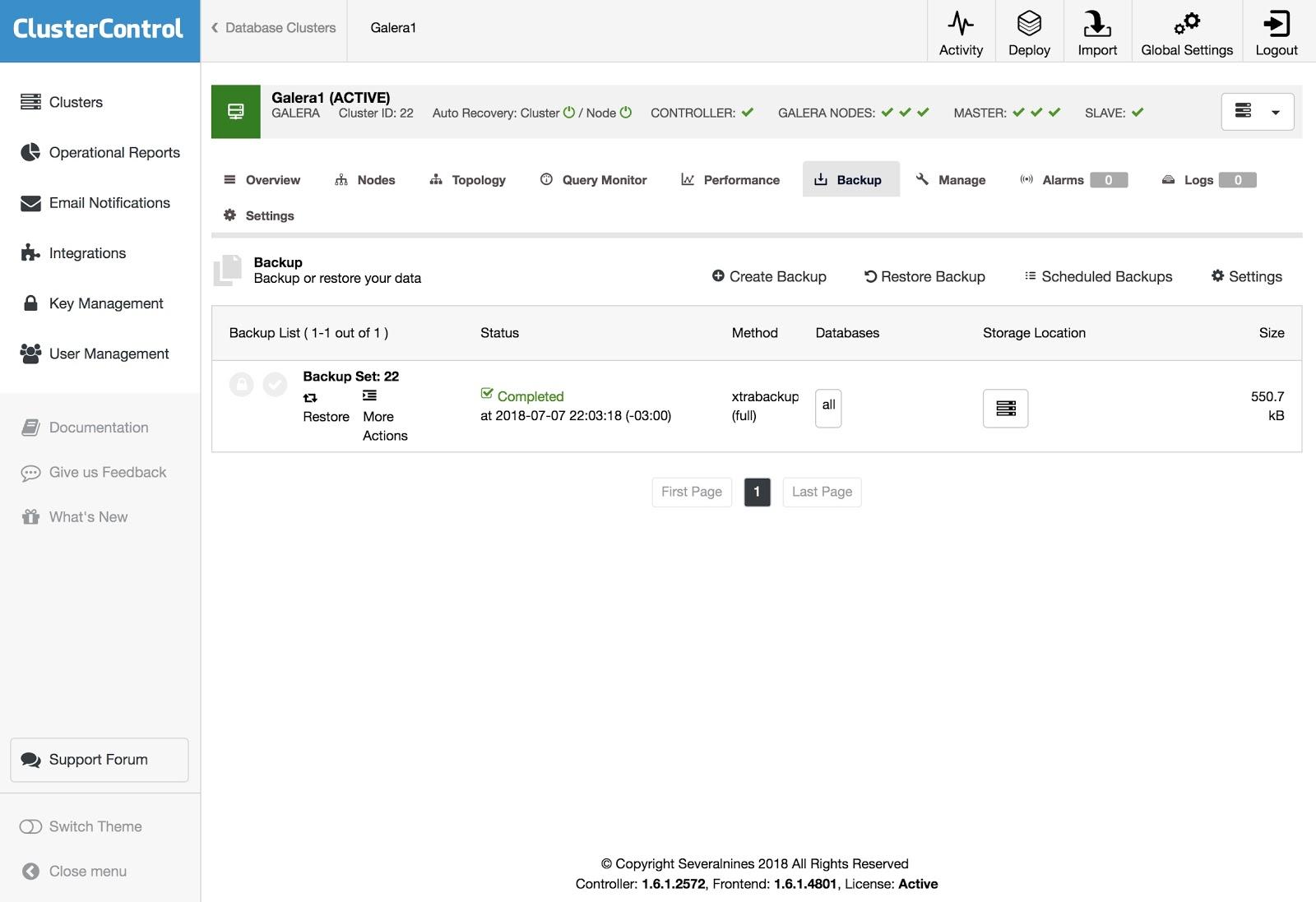Viewport: 1316px width, 902px height.
Task: Toggle Auto Recovery Cluster power icon
Action: 569,112
